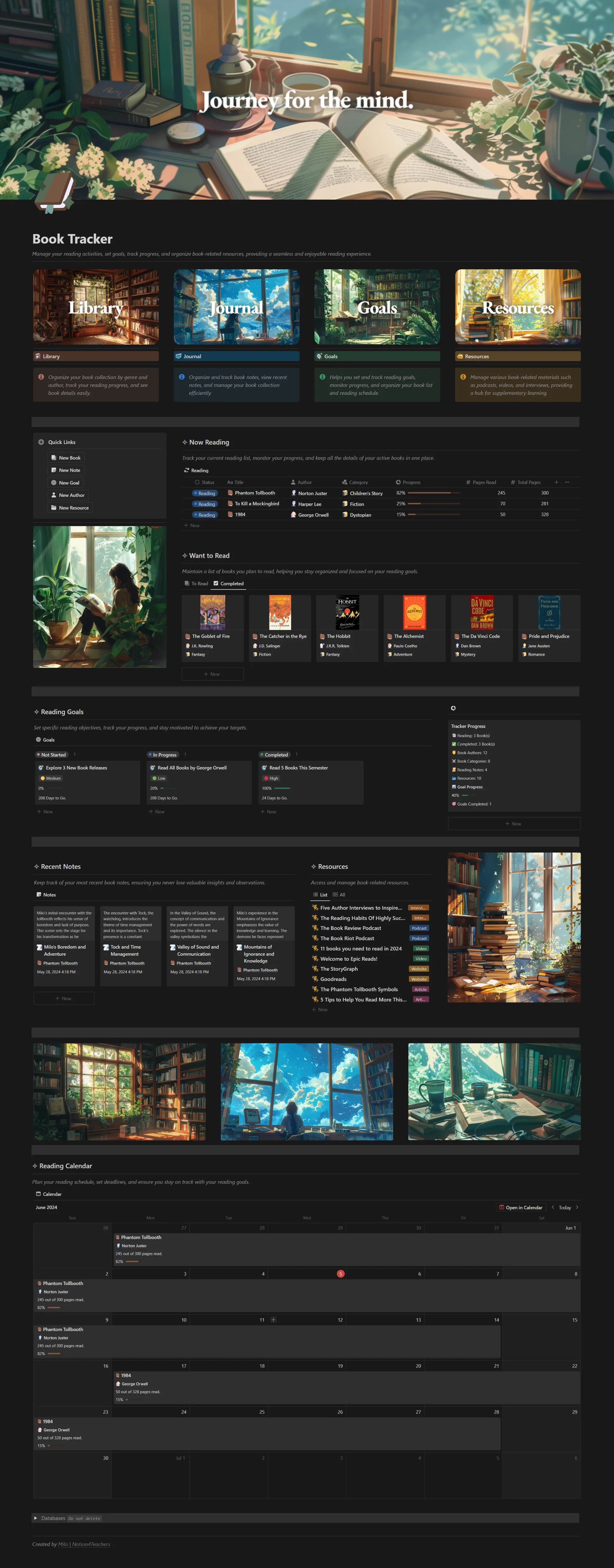Open The Da Vinci Code card

(481, 628)
